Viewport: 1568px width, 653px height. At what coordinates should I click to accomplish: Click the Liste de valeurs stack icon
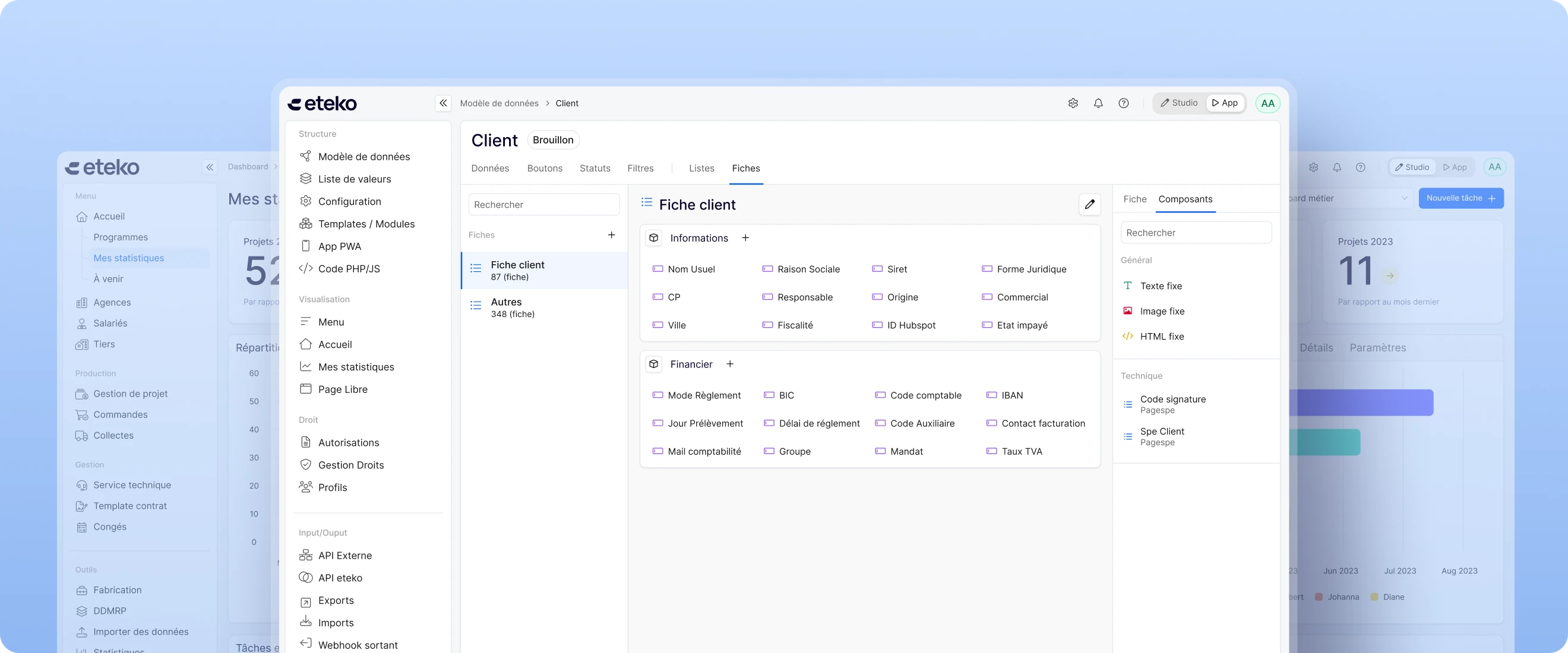click(x=305, y=179)
